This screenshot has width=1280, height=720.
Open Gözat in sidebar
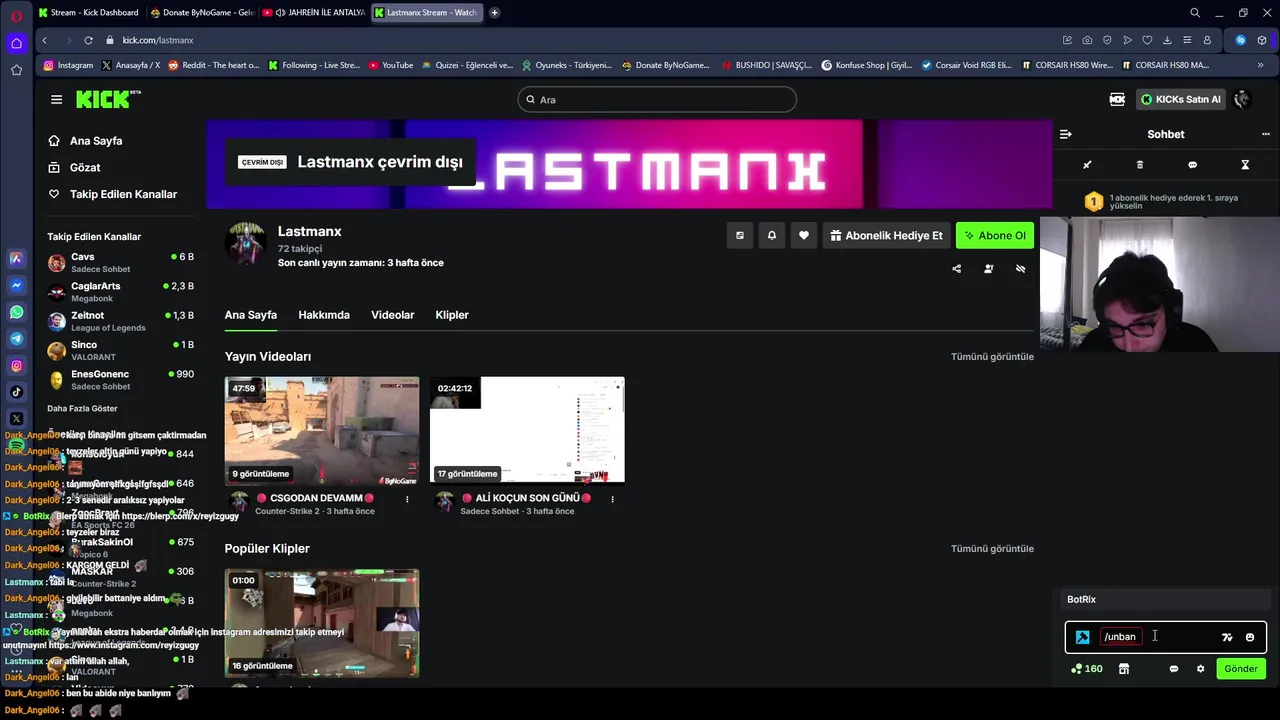(76, 167)
